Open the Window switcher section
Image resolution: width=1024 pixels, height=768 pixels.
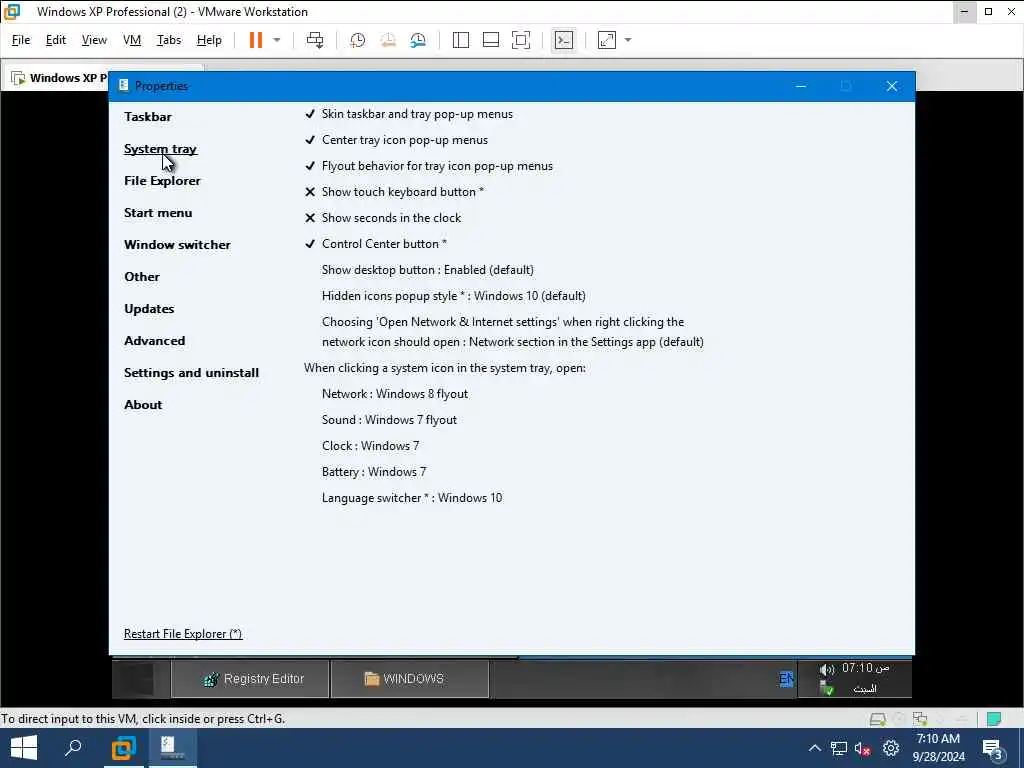pos(177,245)
